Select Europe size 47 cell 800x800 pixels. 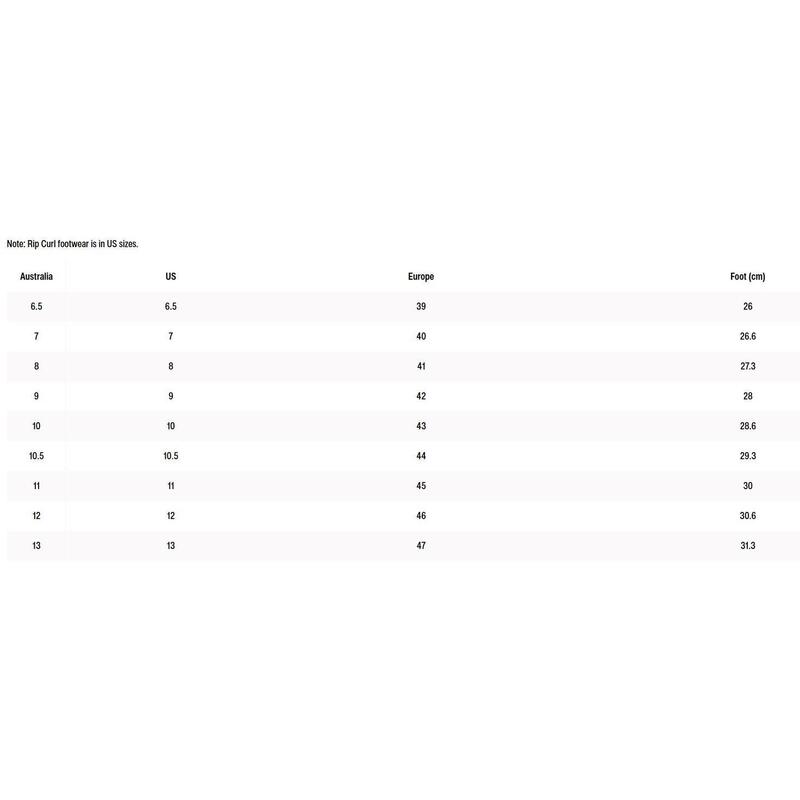click(x=421, y=546)
